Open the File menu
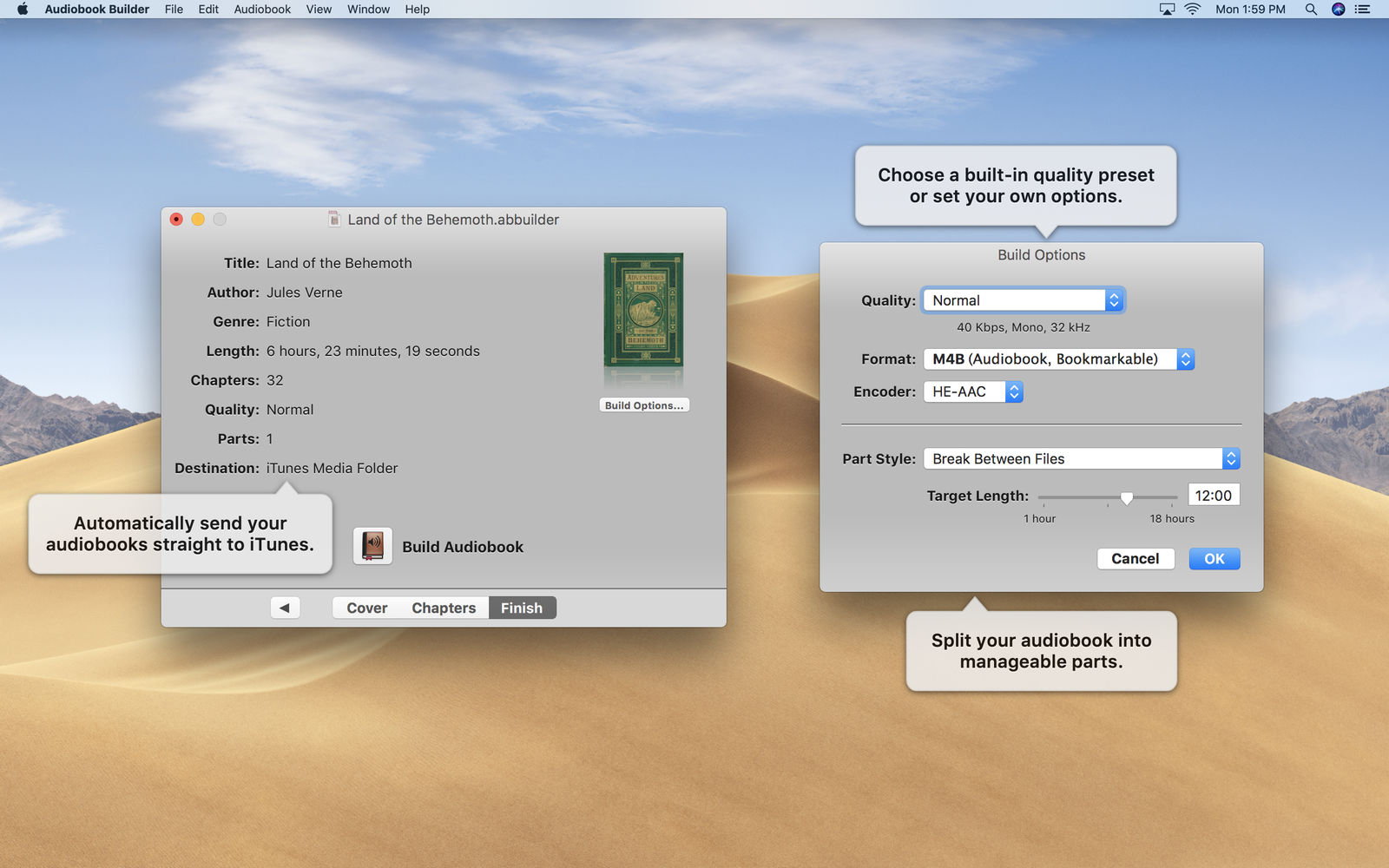 tap(174, 9)
